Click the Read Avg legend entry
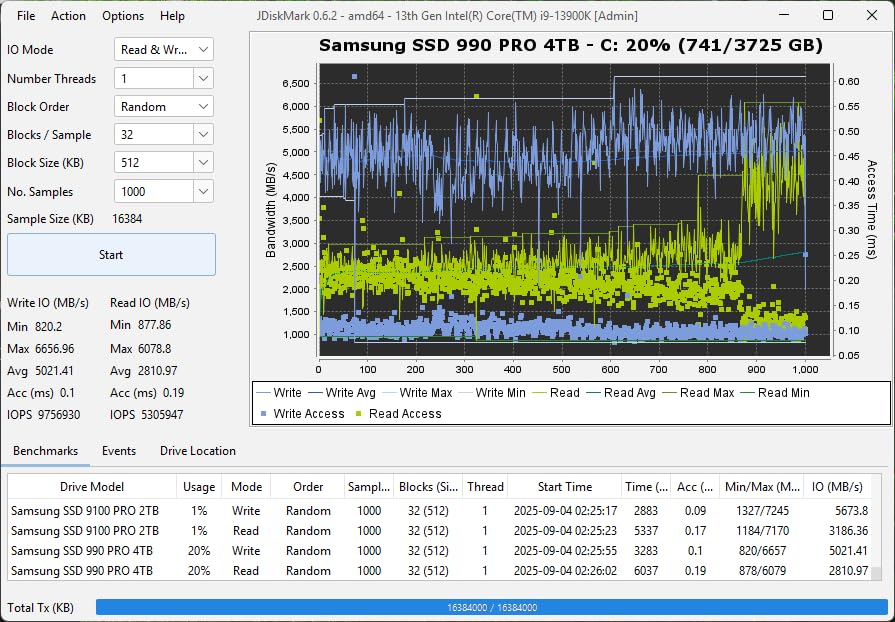 pyautogui.click(x=620, y=393)
